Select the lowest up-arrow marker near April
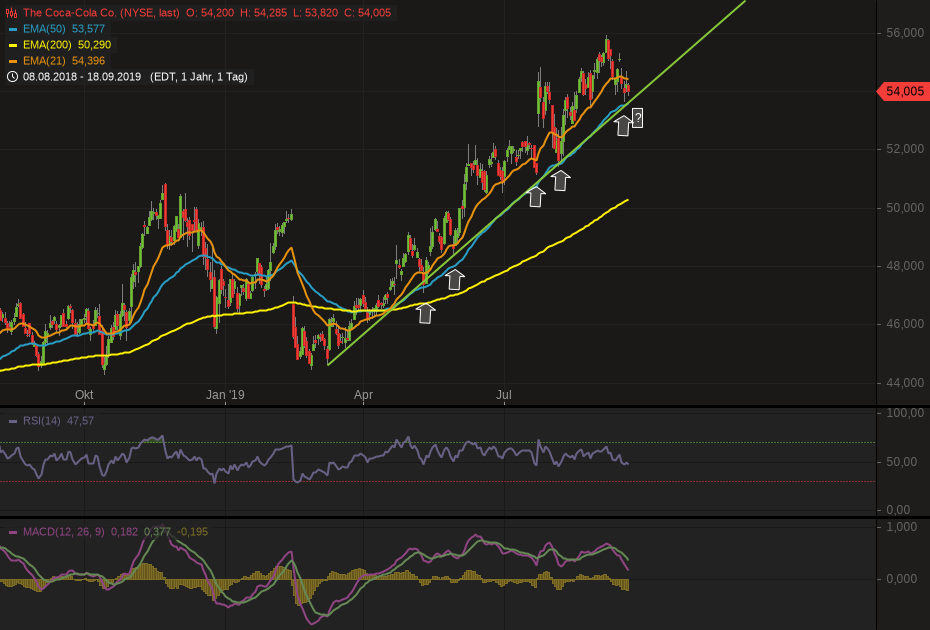This screenshot has width=930, height=630. pos(426,313)
